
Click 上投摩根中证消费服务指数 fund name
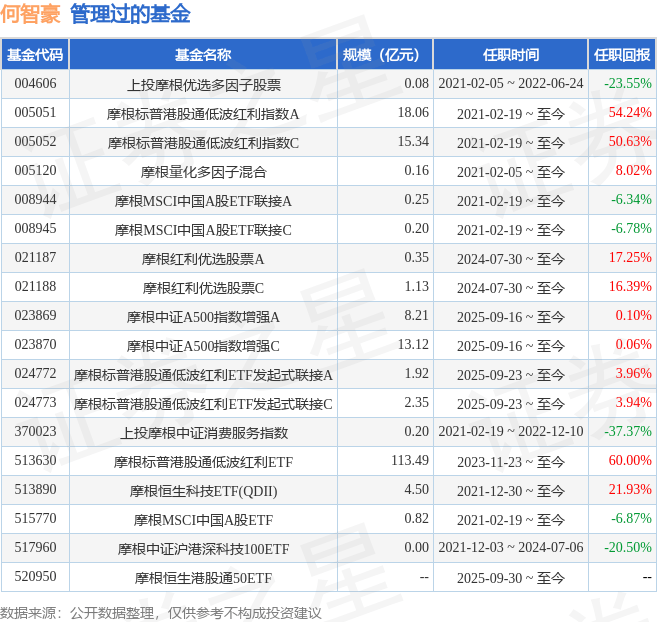click(203, 433)
